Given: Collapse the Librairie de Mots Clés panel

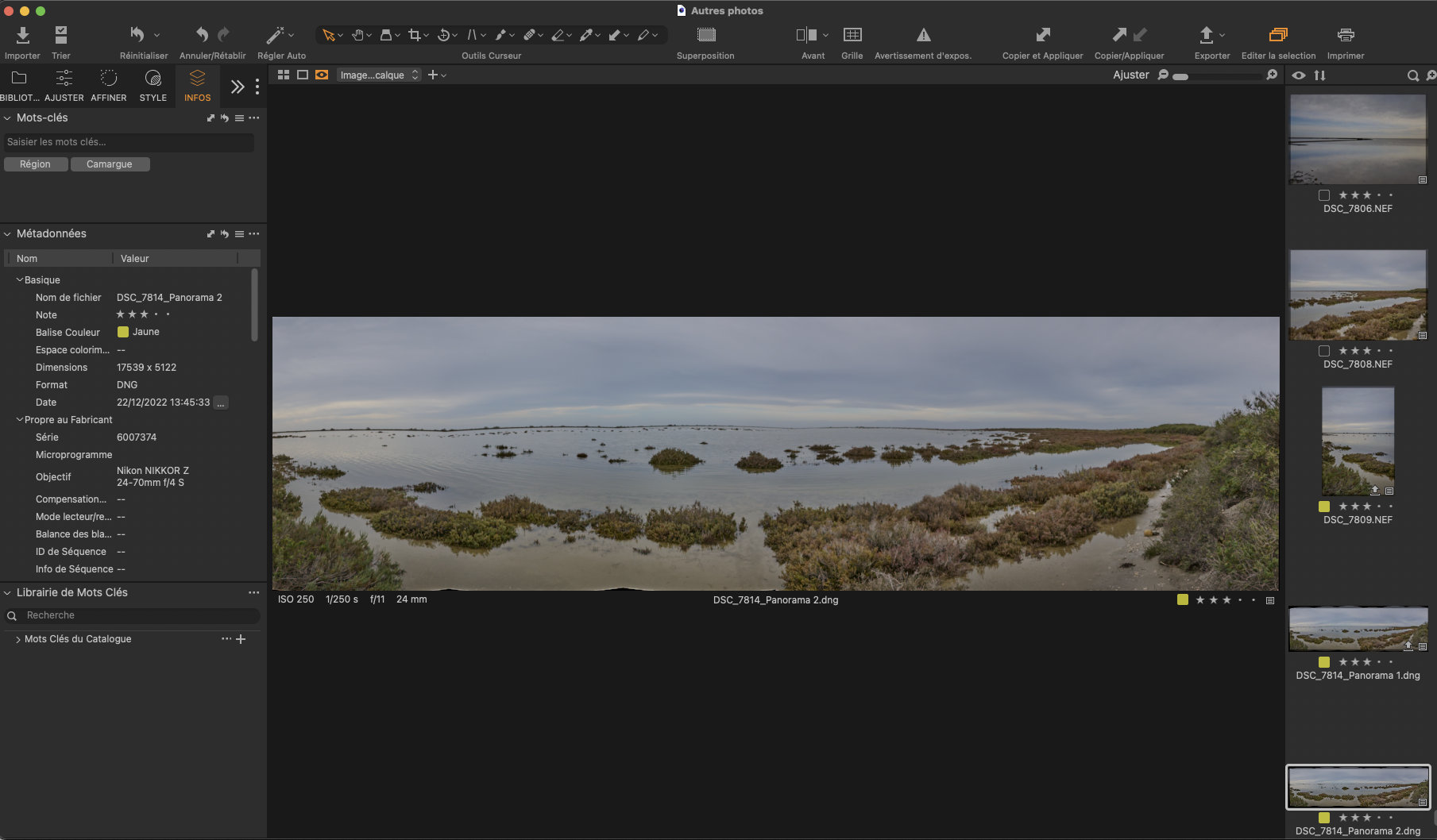Looking at the screenshot, I should 7,592.
